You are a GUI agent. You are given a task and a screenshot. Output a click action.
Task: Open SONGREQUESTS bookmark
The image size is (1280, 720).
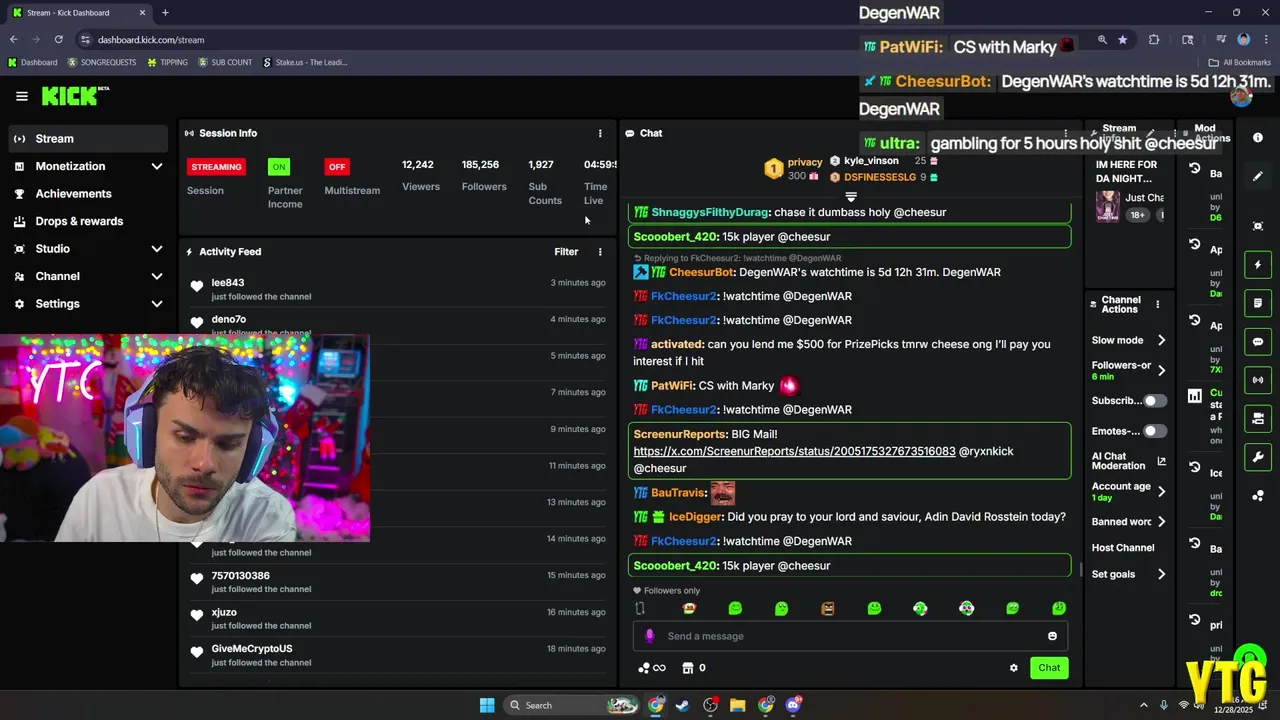click(101, 62)
